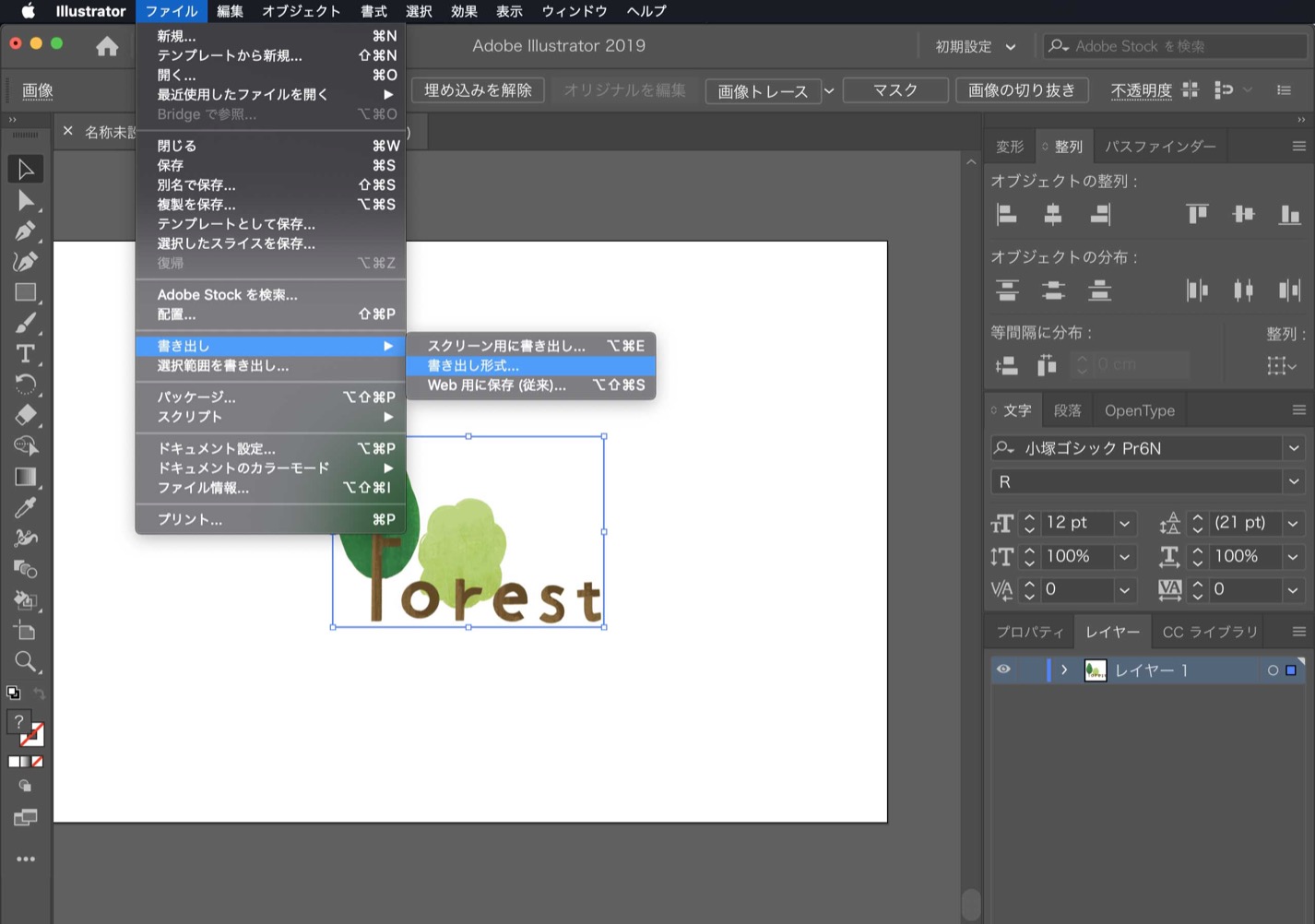
Task: Select the Pen tool
Action: [x=25, y=231]
